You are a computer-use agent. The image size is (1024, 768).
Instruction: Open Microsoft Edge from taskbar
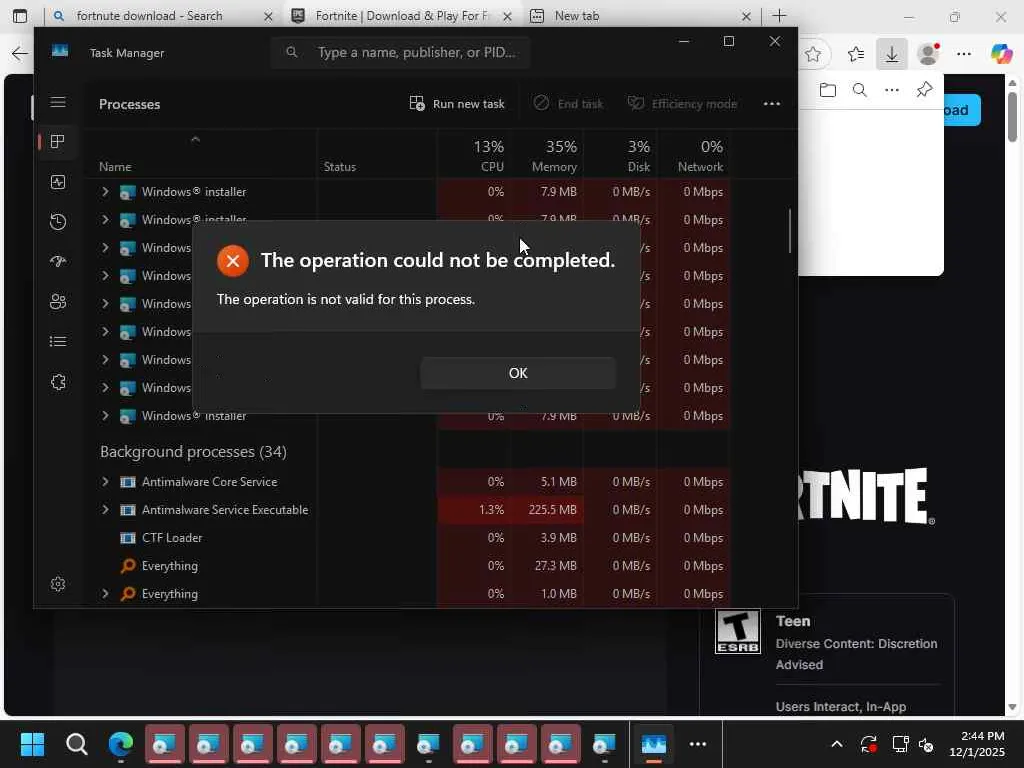click(121, 744)
